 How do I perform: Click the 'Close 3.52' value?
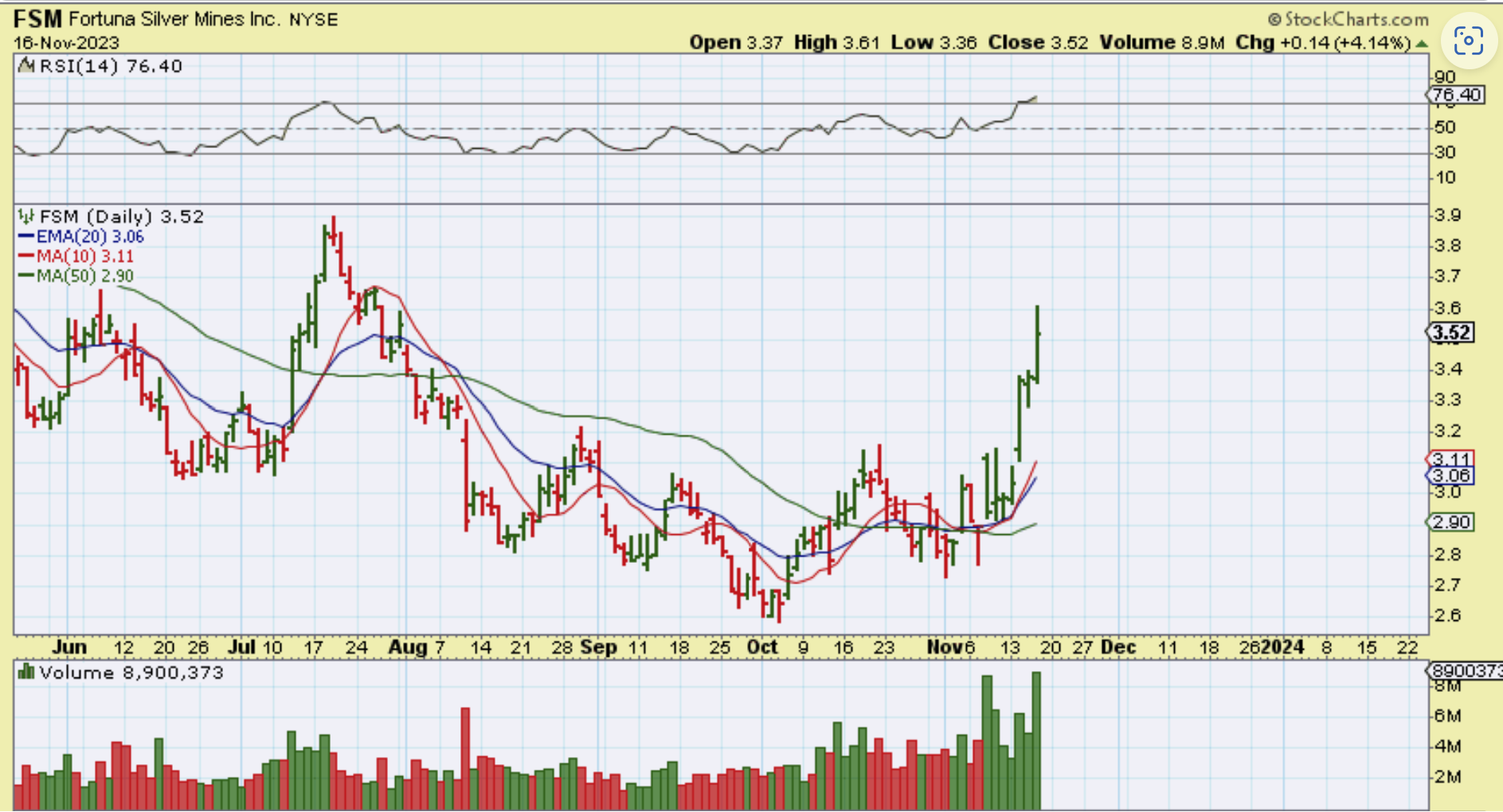(x=1038, y=42)
